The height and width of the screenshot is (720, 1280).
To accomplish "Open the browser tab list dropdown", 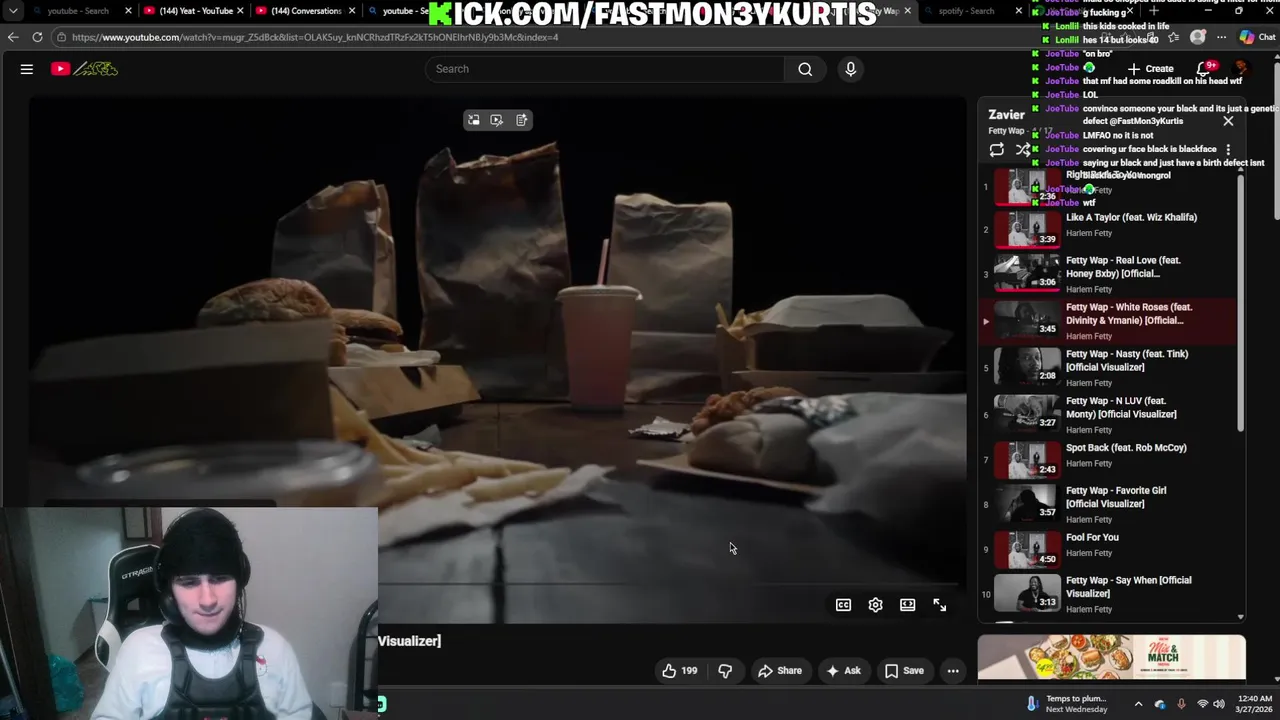I will pyautogui.click(x=13, y=11).
